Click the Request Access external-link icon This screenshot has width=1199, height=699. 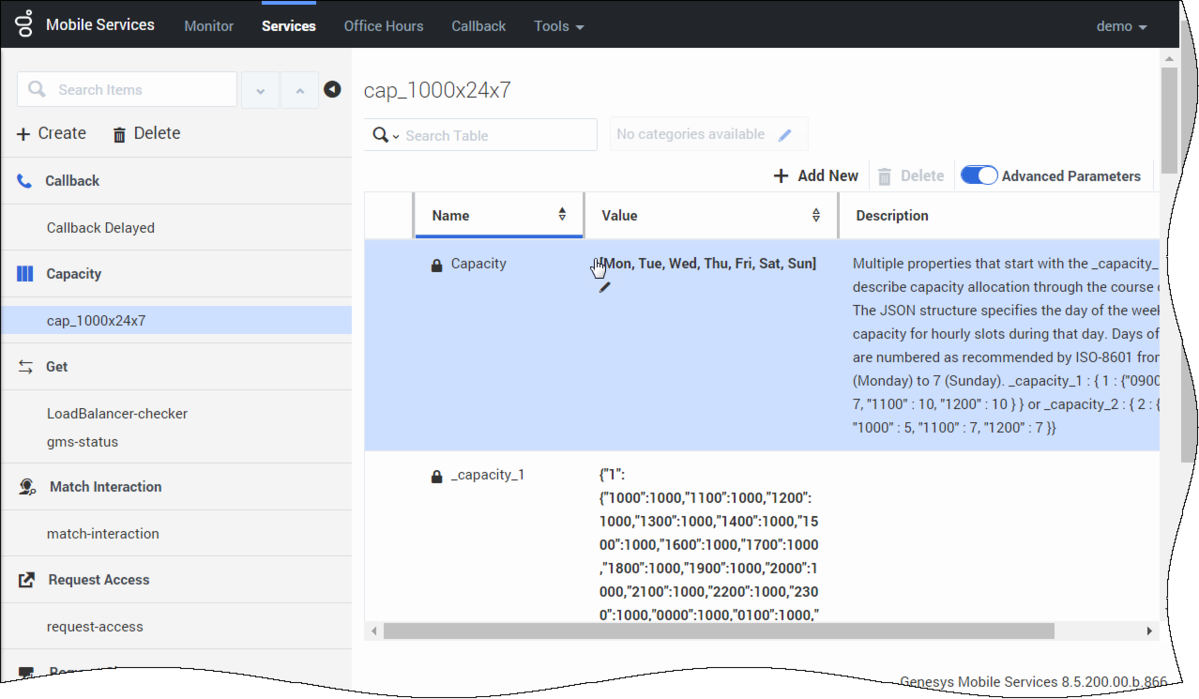pyautogui.click(x=26, y=580)
